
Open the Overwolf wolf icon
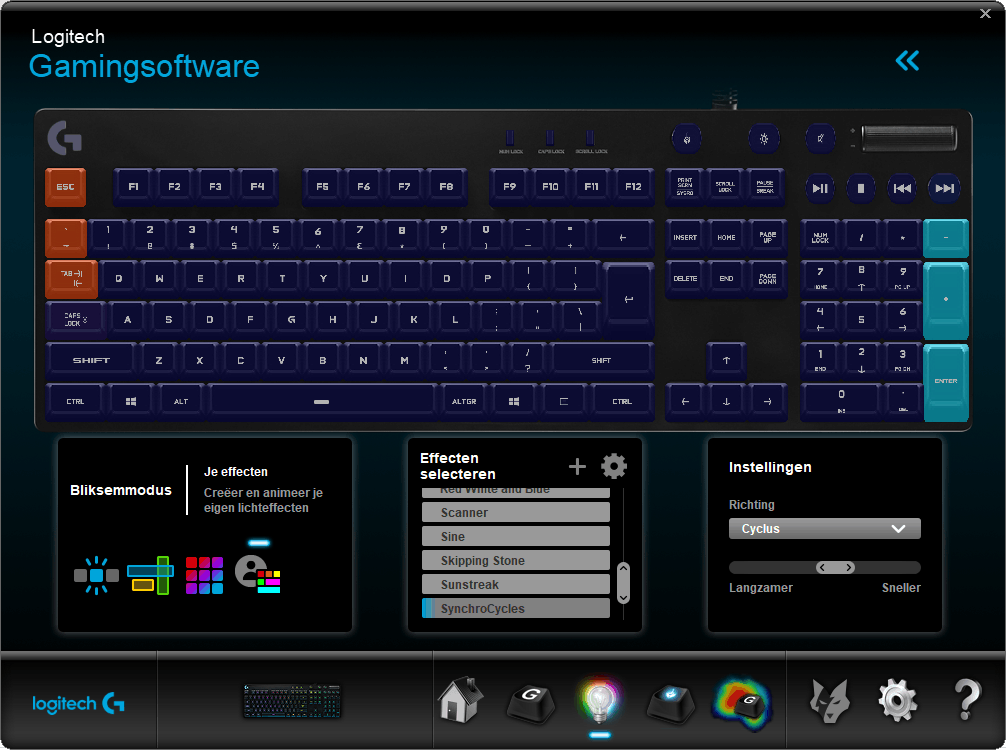click(830, 701)
